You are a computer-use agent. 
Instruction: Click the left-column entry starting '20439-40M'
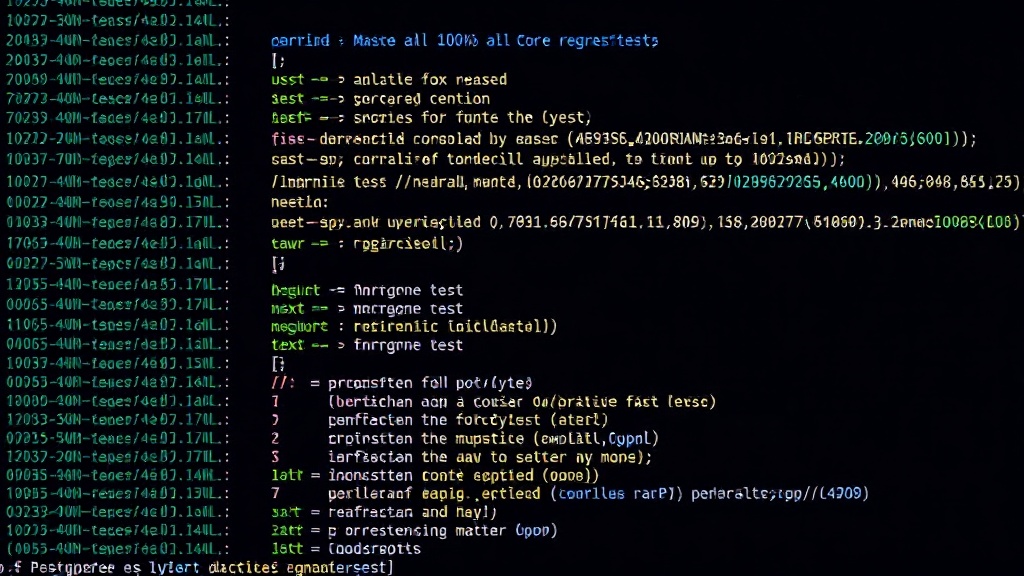[x=118, y=40]
